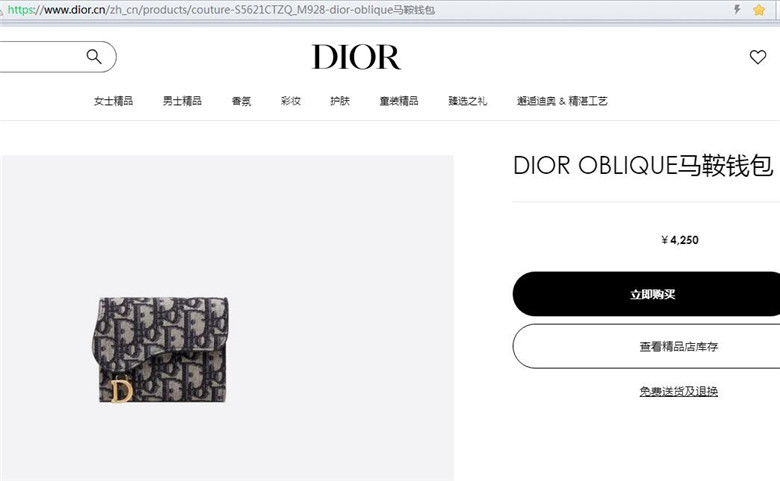Open the 男士精品 menu
The height and width of the screenshot is (481, 780).
point(182,101)
